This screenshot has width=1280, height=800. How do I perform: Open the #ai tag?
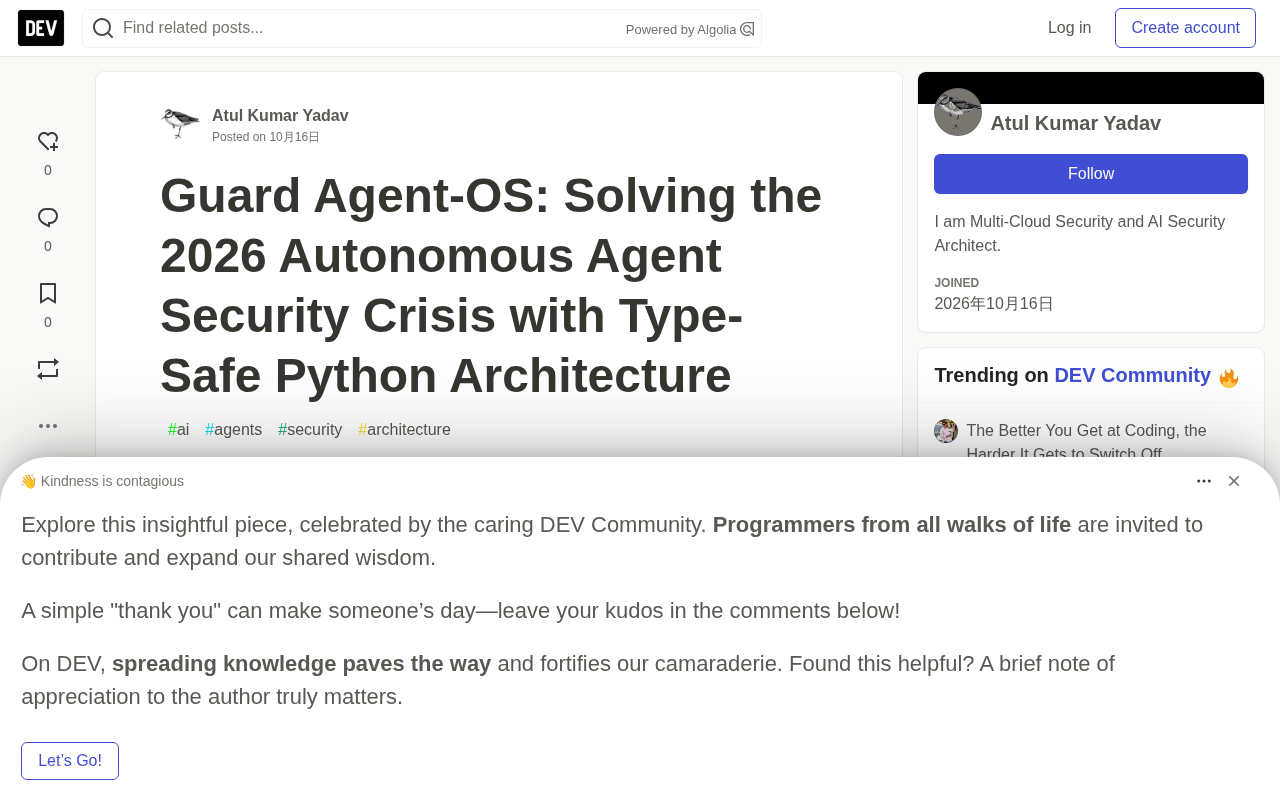(x=179, y=430)
